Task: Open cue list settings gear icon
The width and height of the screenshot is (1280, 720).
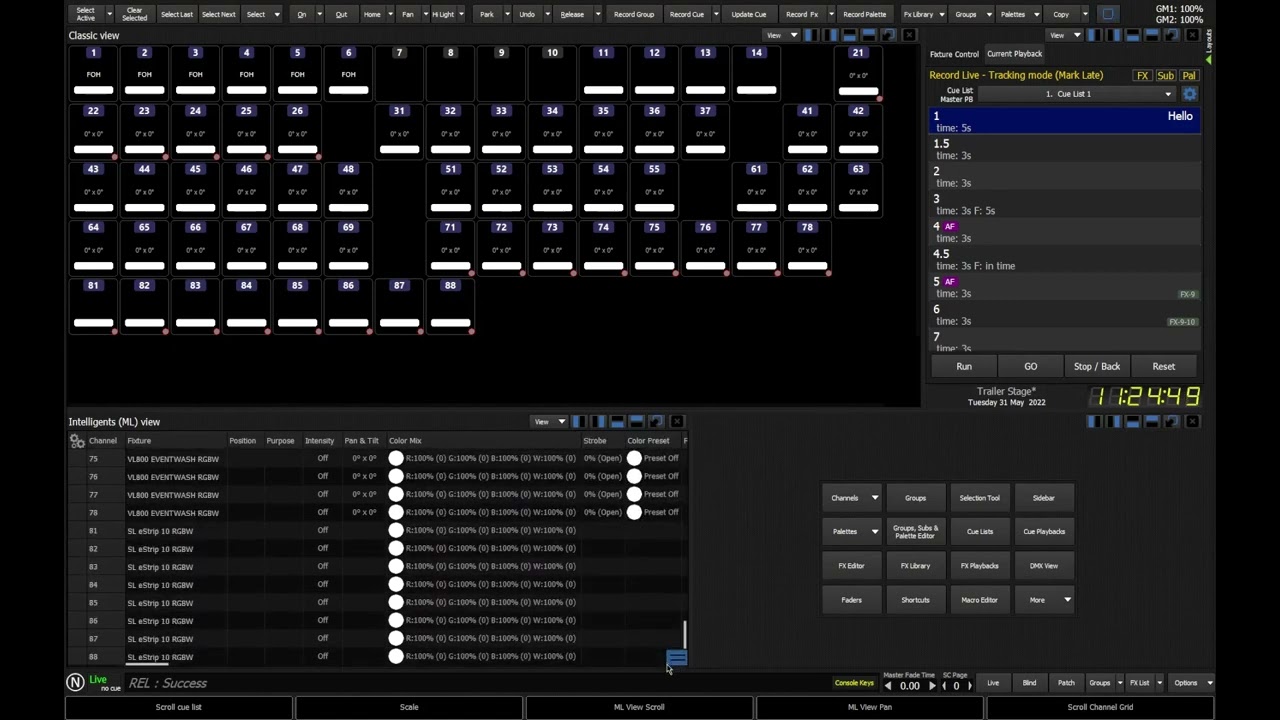Action: [x=1189, y=94]
